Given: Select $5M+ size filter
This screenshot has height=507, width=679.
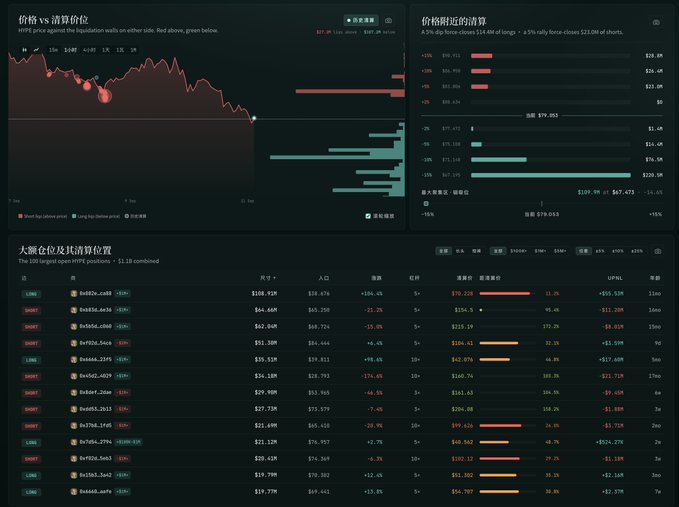Looking at the screenshot, I should [x=560, y=251].
